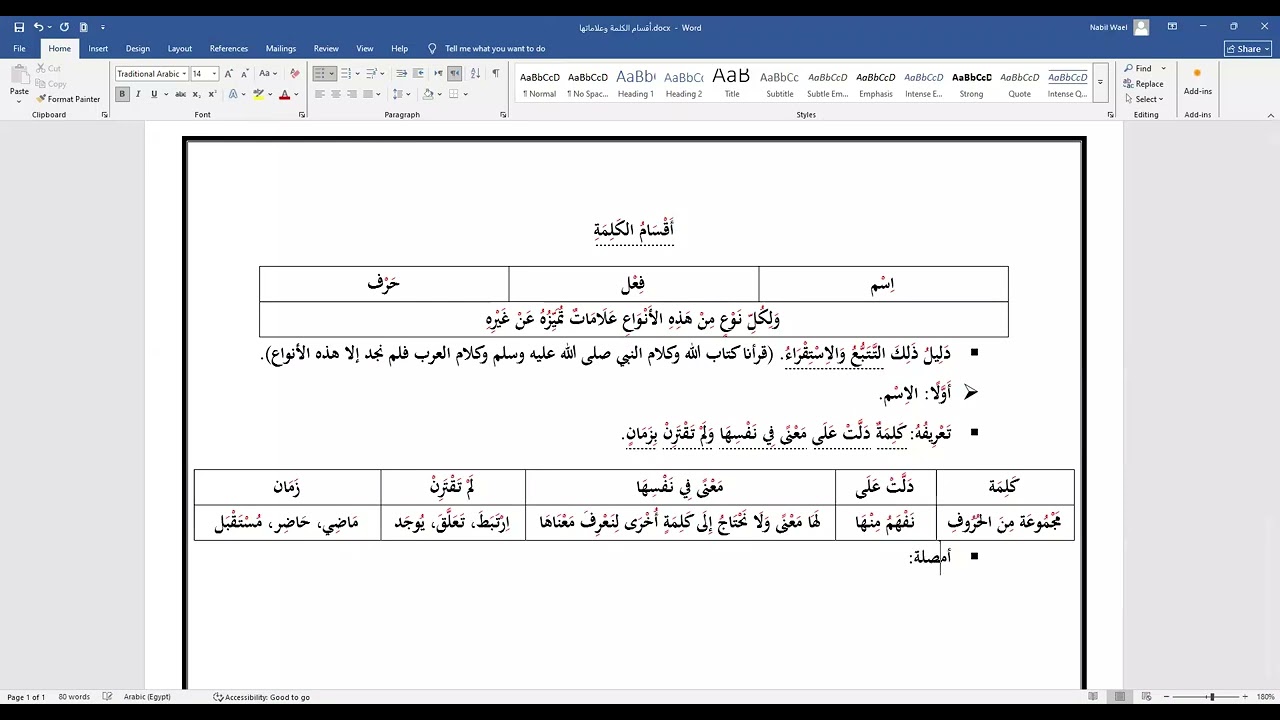Toggle Italic formatting
This screenshot has width=1280, height=720.
138,94
